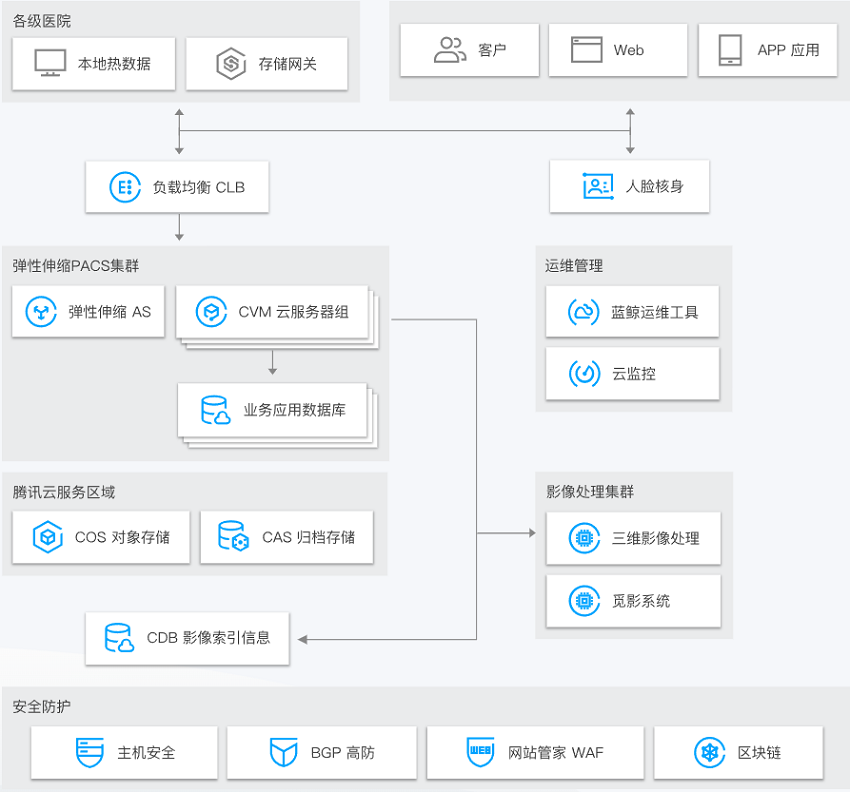Click the BGP 高防 shield icon

pos(284,752)
